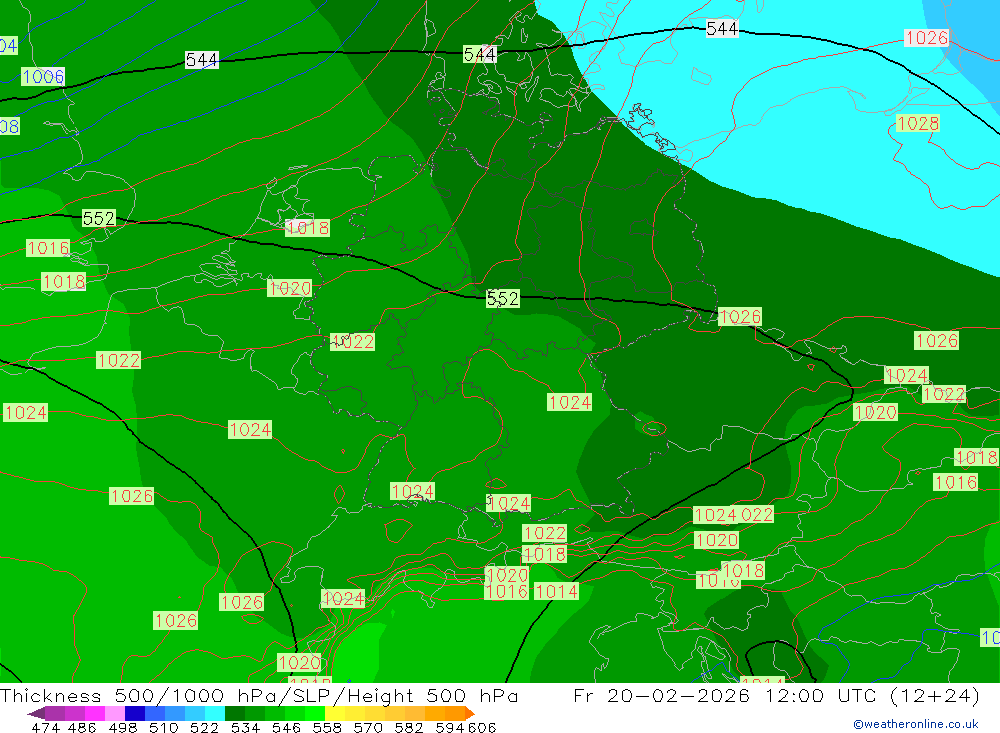This screenshot has height=733, width=1000.
Task: Pick the cyan legend swatch above 522
Action: click(x=215, y=713)
